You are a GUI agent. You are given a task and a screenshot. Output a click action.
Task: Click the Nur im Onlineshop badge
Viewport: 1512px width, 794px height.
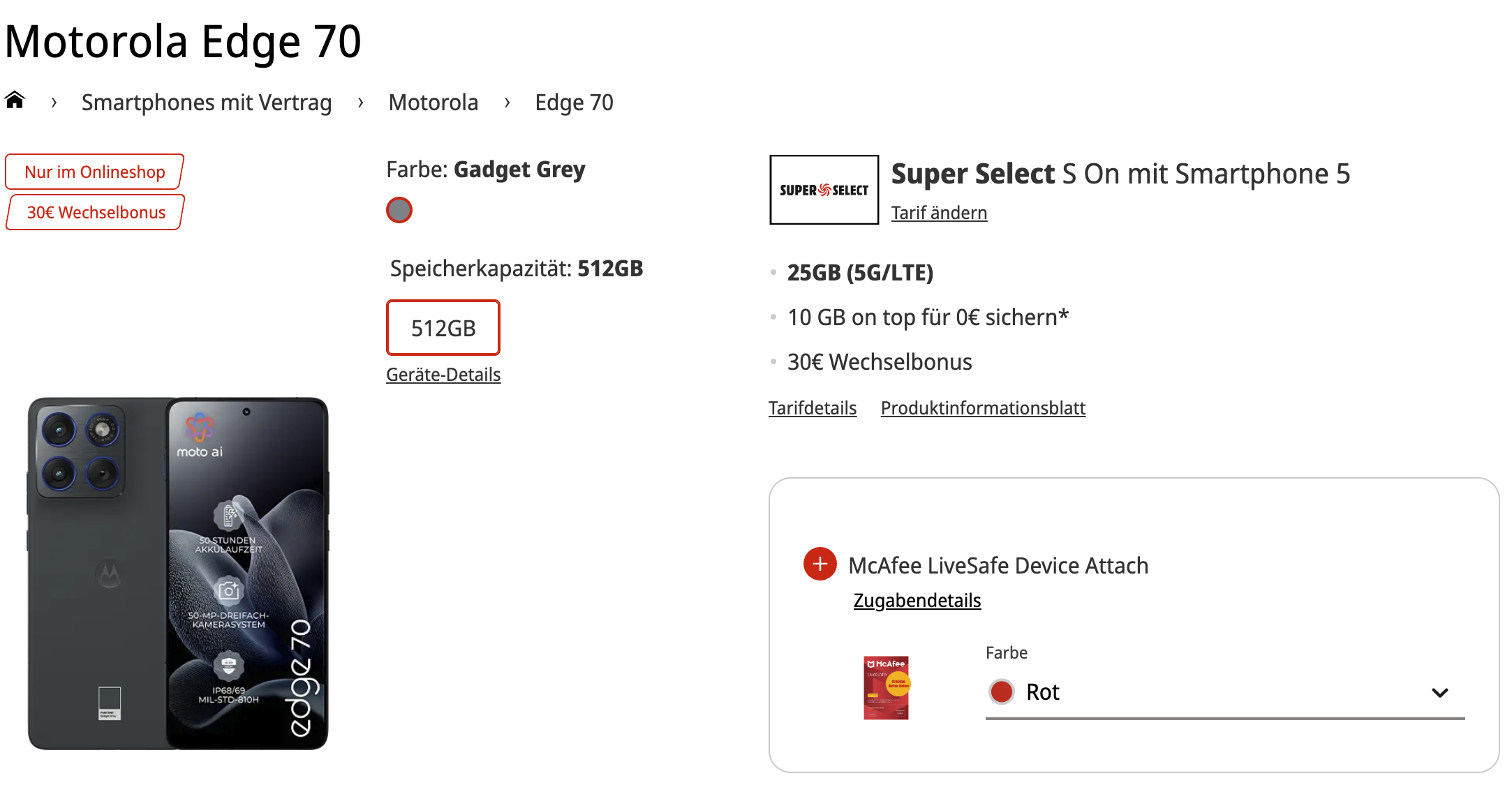pyautogui.click(x=95, y=172)
